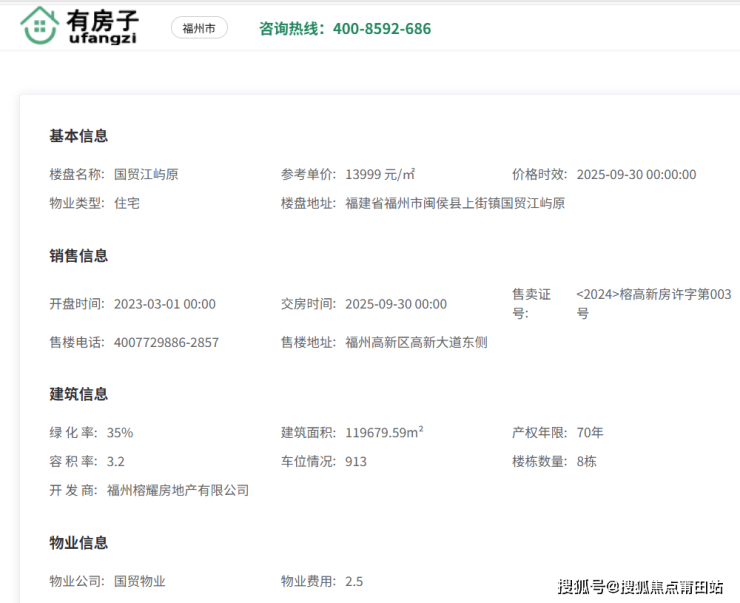Click the developer 福州榕耀房地产有限公司
This screenshot has width=740, height=603.
[178, 490]
